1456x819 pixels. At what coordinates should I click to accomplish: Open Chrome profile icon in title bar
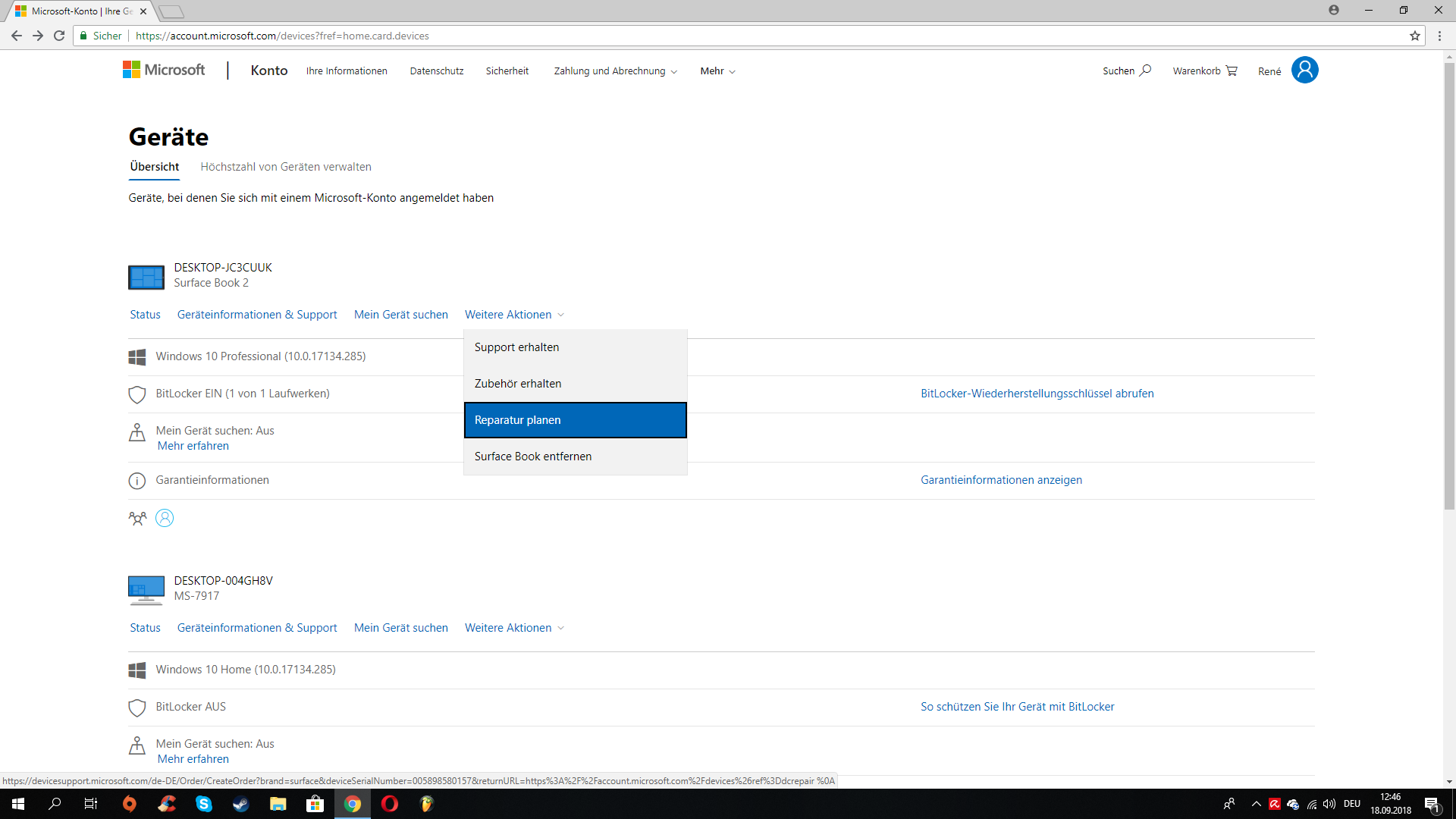coord(1334,10)
